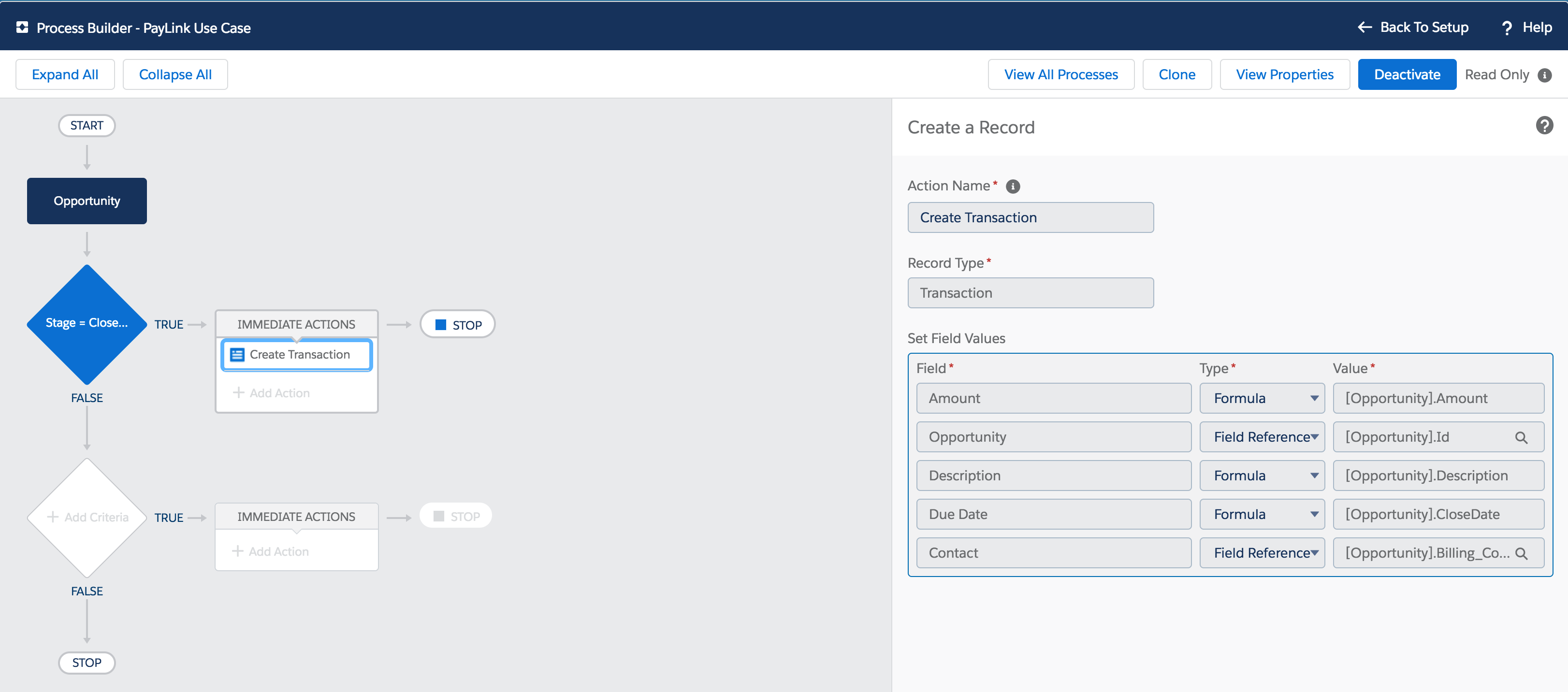This screenshot has height=692, width=1568.
Task: Click the Expand All button
Action: tap(65, 75)
